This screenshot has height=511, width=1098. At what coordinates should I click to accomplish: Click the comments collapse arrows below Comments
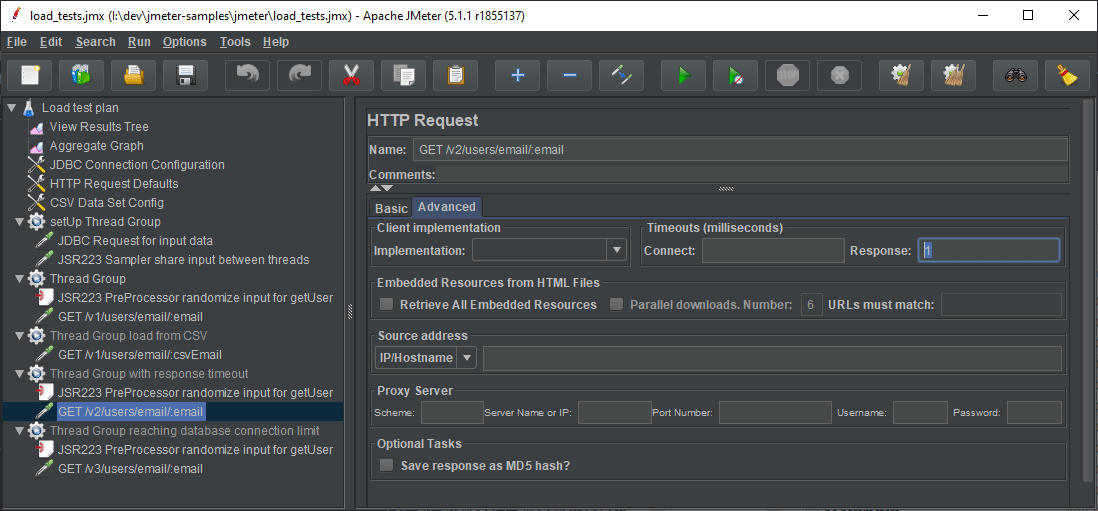[382, 188]
